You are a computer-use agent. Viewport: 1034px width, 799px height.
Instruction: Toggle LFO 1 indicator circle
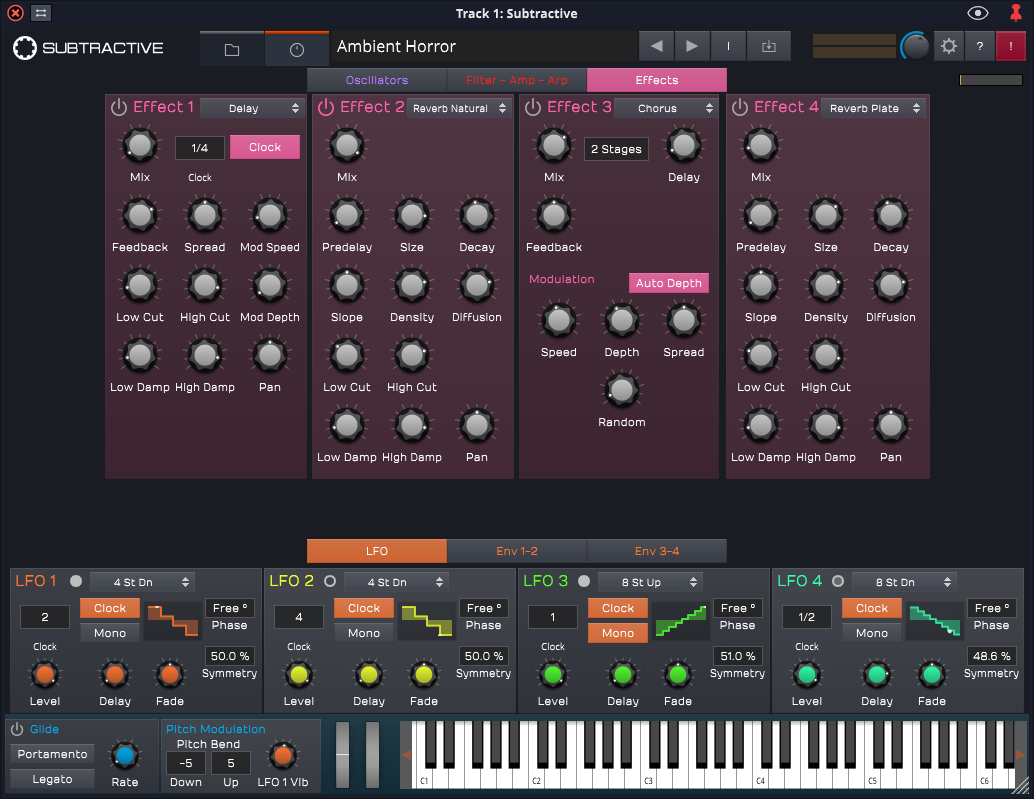(x=76, y=581)
